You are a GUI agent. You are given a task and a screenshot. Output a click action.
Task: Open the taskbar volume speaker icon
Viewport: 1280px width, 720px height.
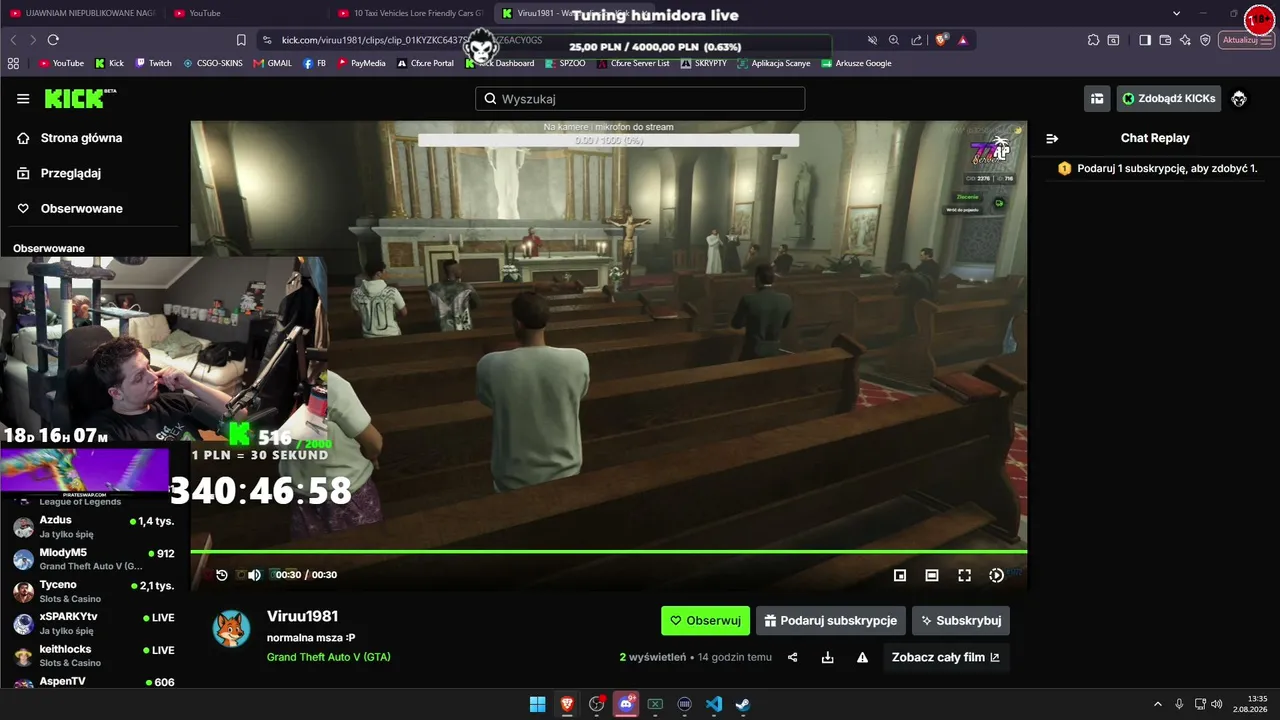click(1217, 704)
